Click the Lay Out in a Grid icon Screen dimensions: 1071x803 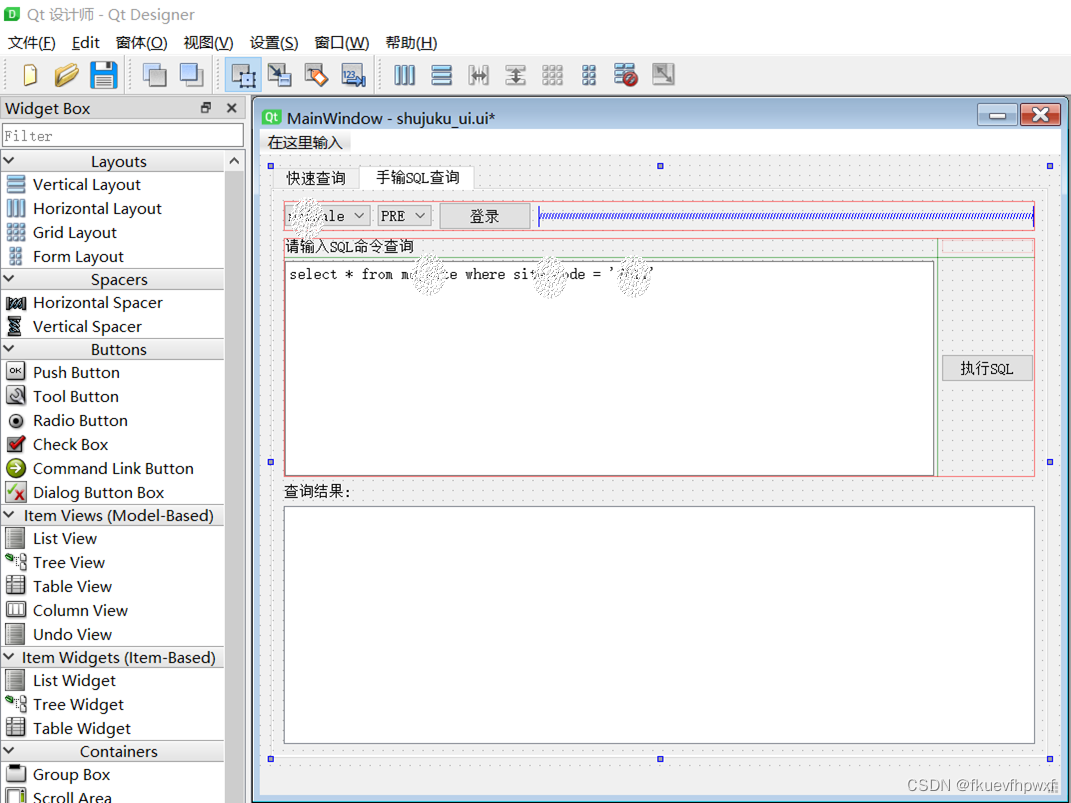552,74
